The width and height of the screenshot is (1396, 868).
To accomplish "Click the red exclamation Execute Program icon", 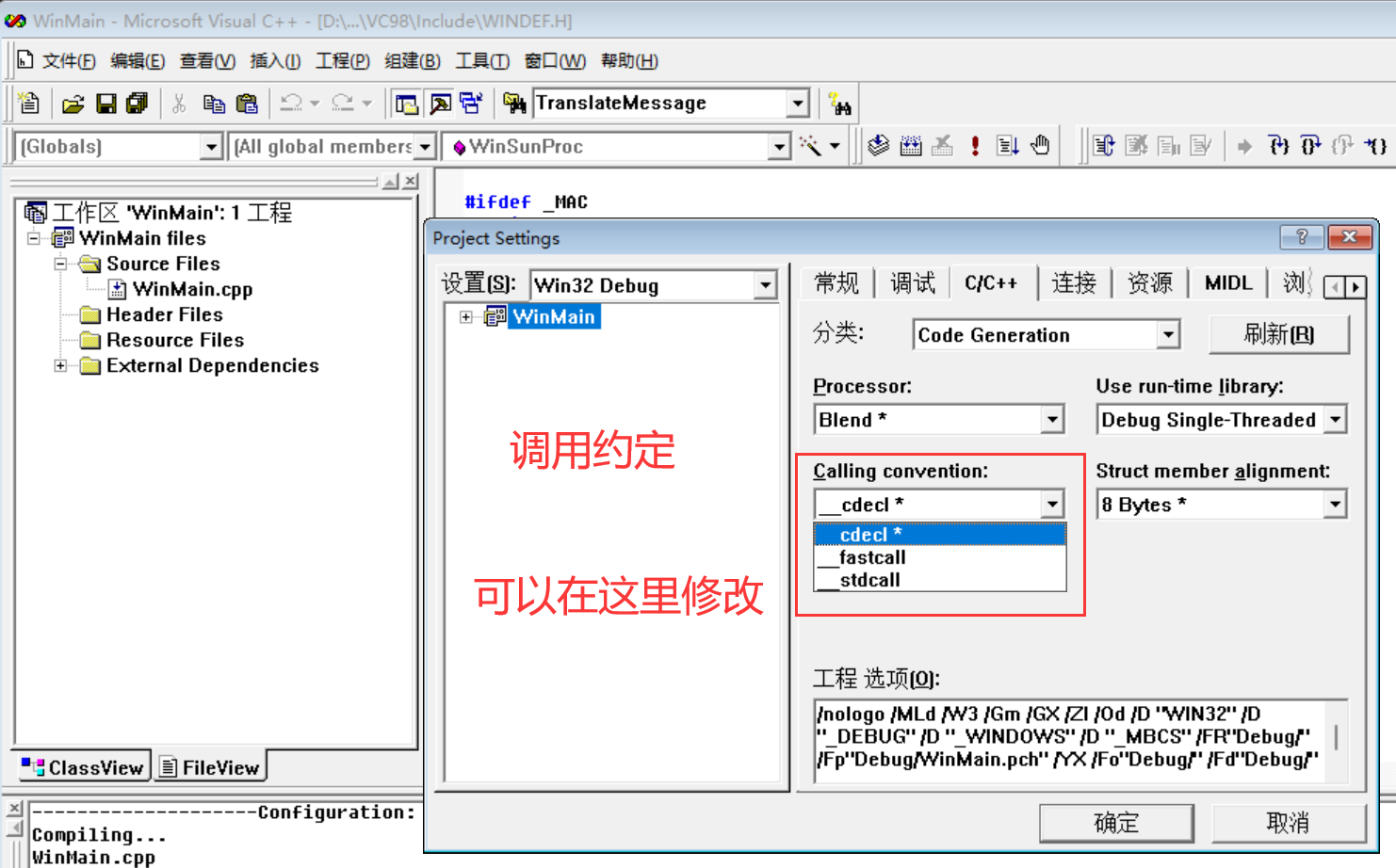I will click(975, 146).
